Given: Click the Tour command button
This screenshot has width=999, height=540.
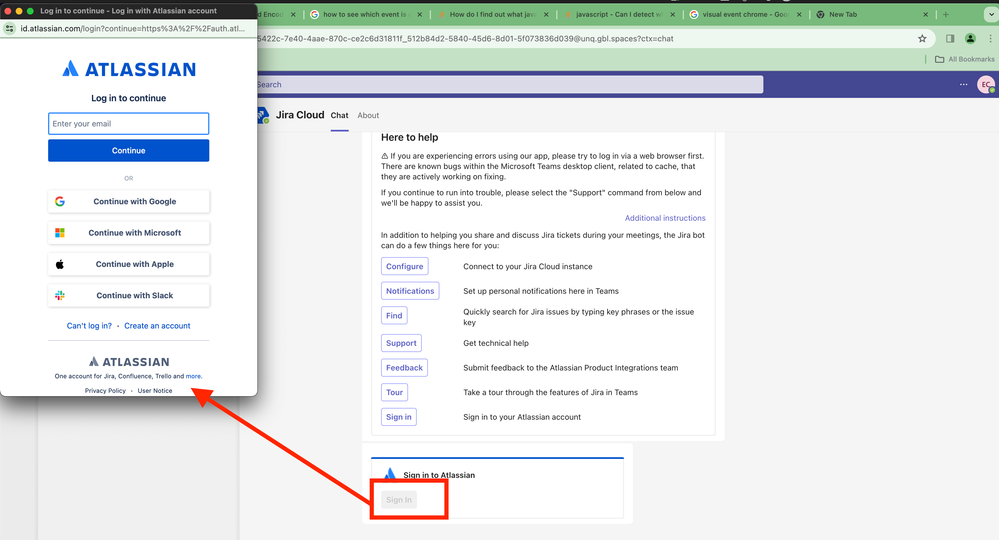Looking at the screenshot, I should click(x=394, y=392).
